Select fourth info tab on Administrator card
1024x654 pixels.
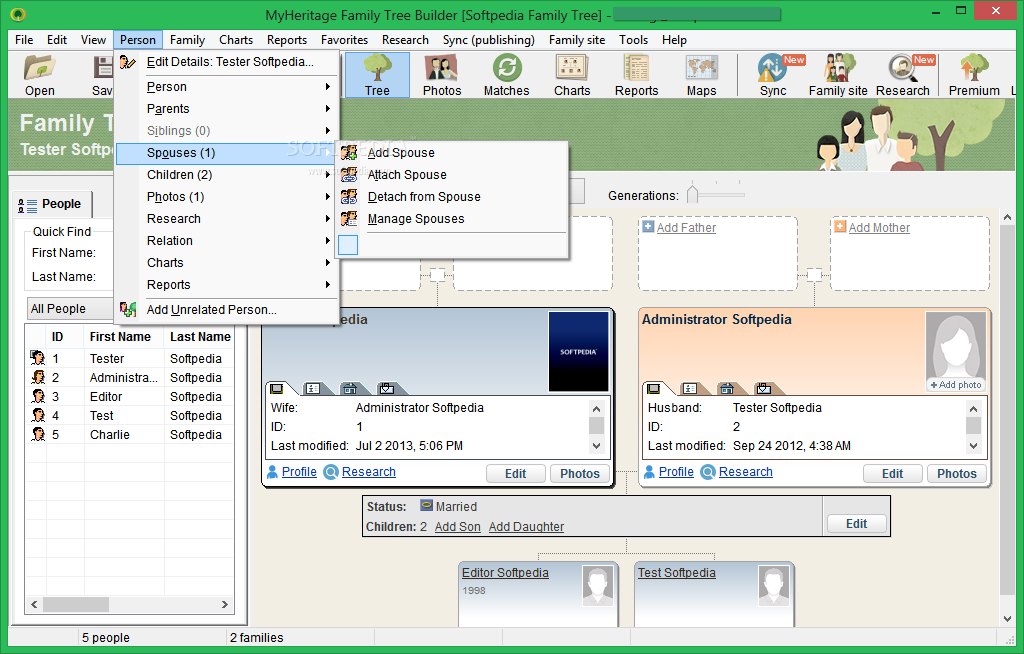(x=763, y=389)
